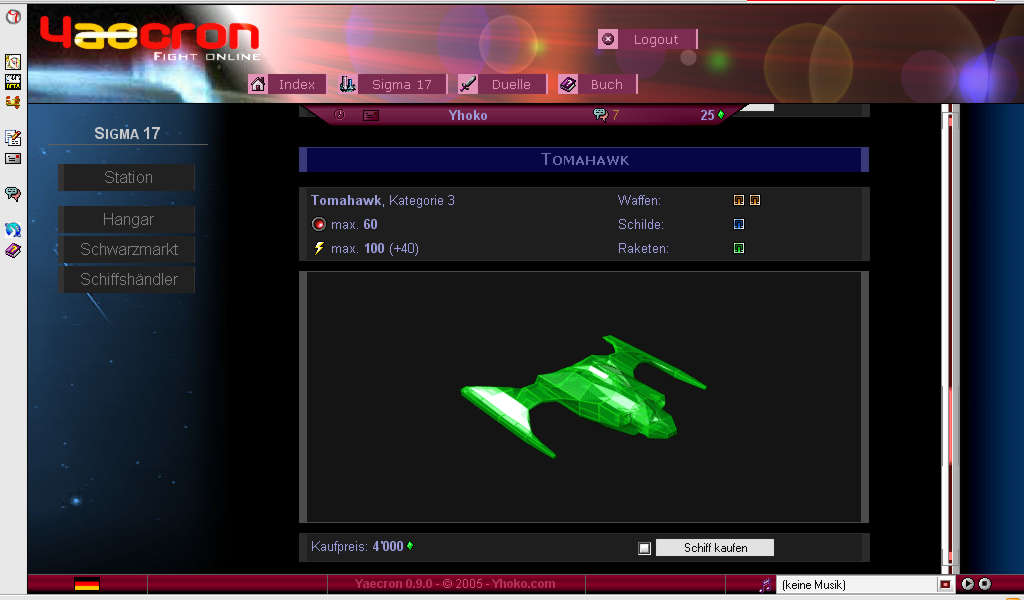Viewport: 1024px width, 600px height.
Task: Click the mail envelope icon in player bar
Action: point(370,115)
